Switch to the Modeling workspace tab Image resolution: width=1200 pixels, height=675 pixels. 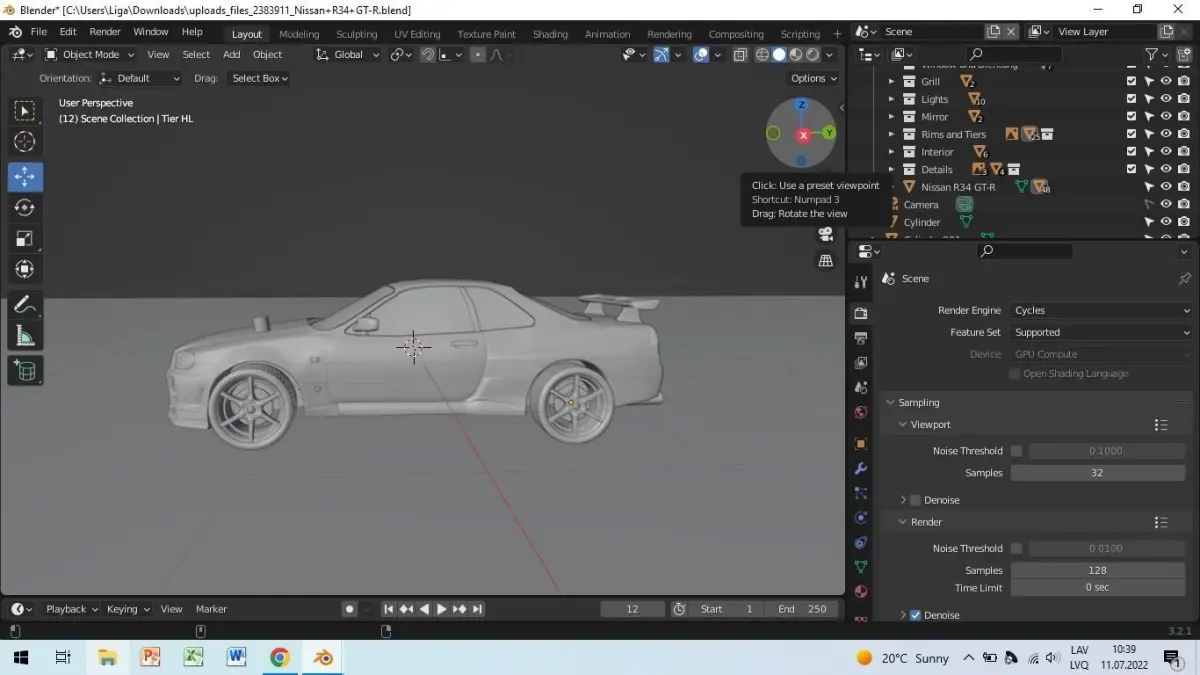coord(299,34)
